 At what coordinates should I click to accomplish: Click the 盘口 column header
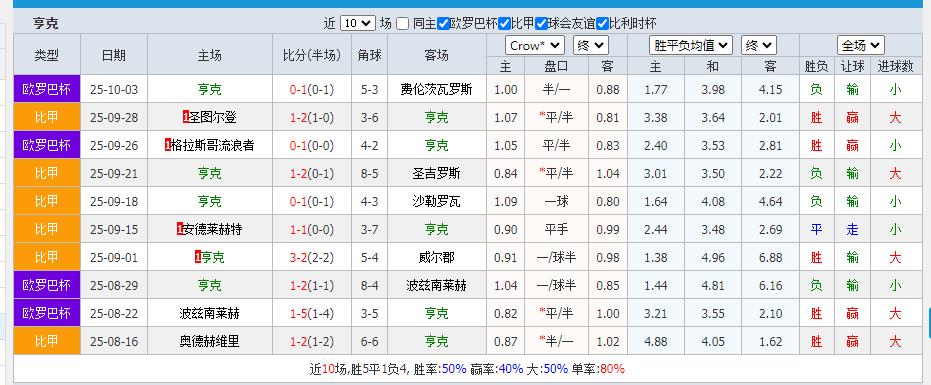[556, 66]
